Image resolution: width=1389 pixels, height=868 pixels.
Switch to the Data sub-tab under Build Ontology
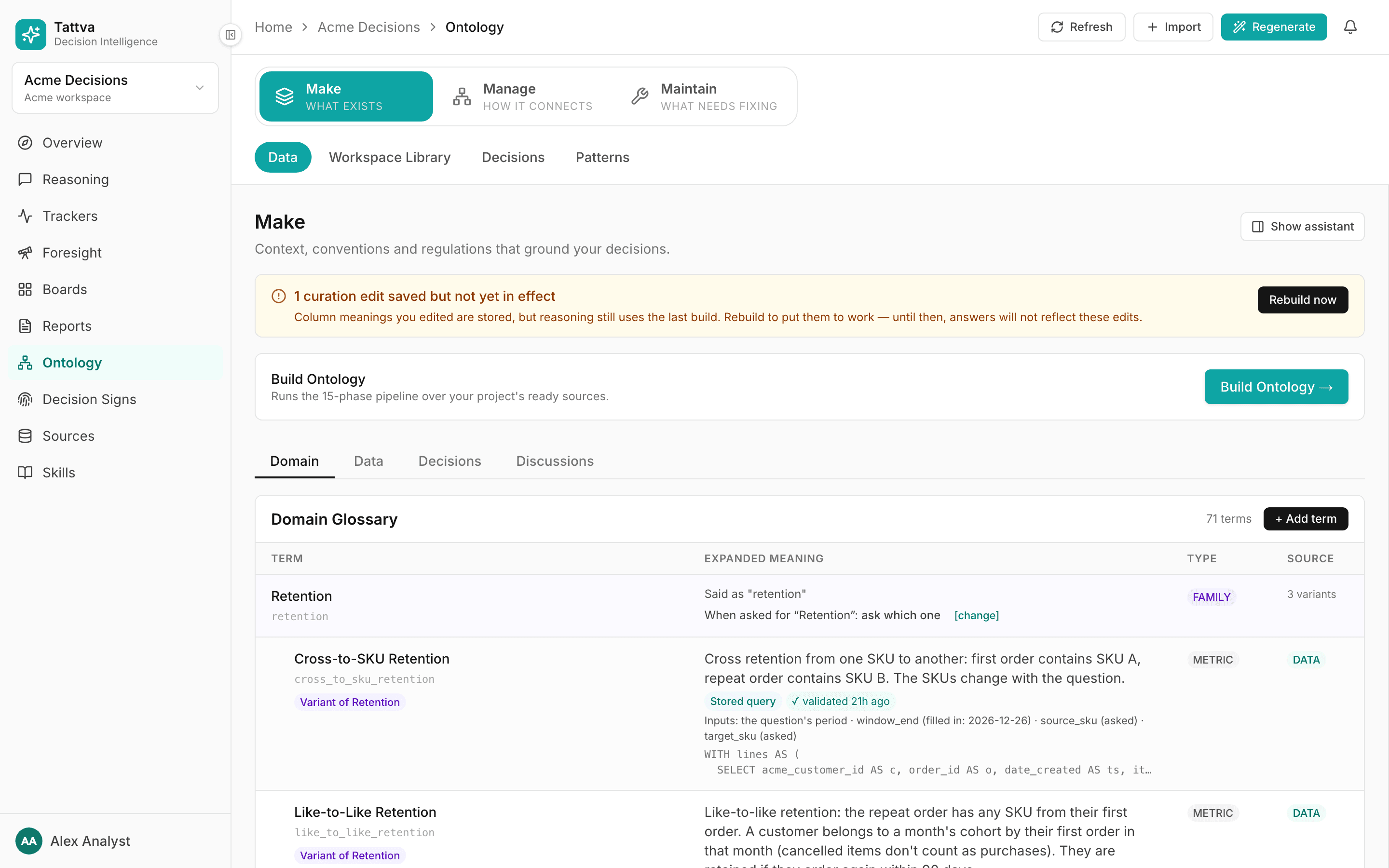tap(368, 461)
